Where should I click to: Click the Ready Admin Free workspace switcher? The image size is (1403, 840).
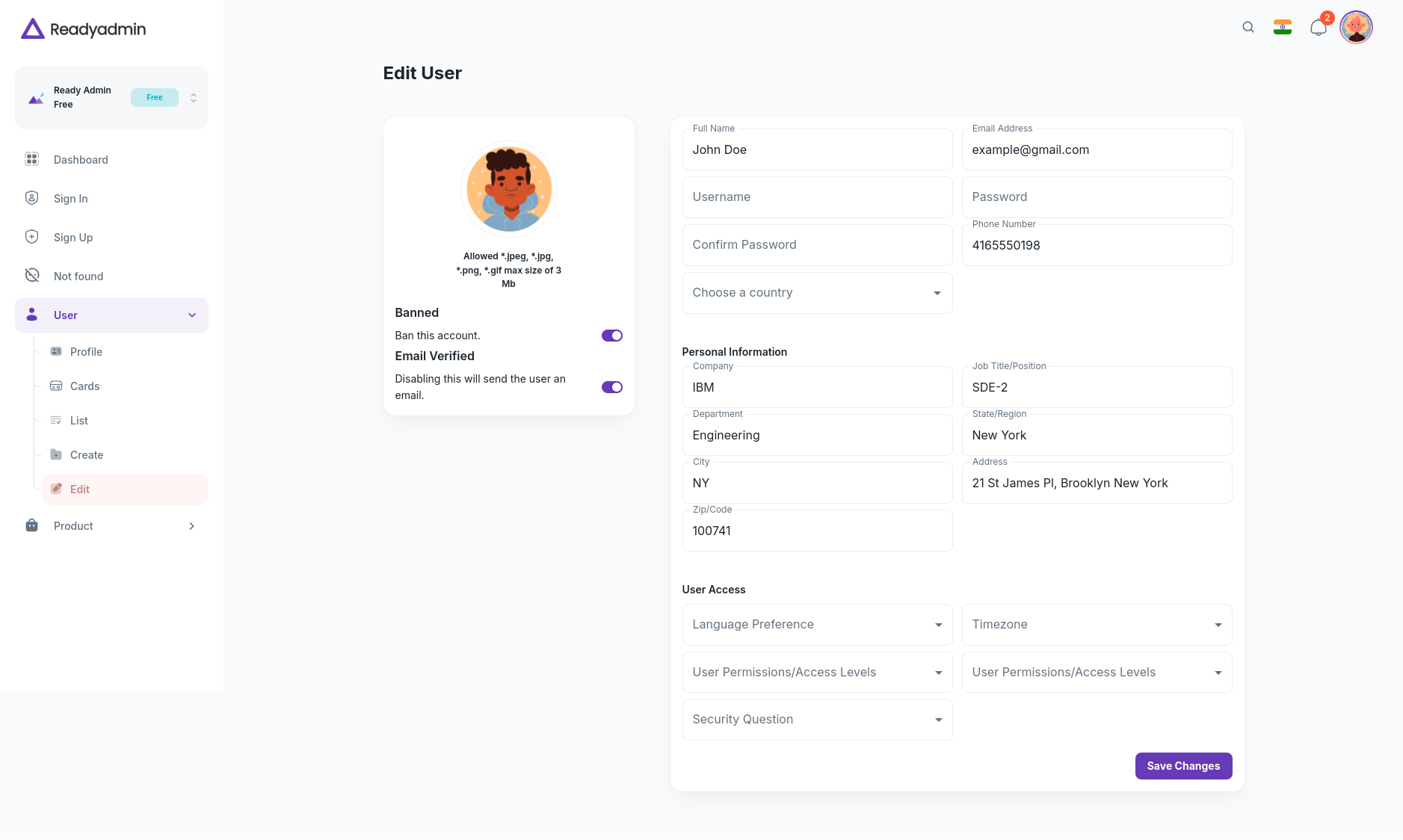(x=111, y=98)
